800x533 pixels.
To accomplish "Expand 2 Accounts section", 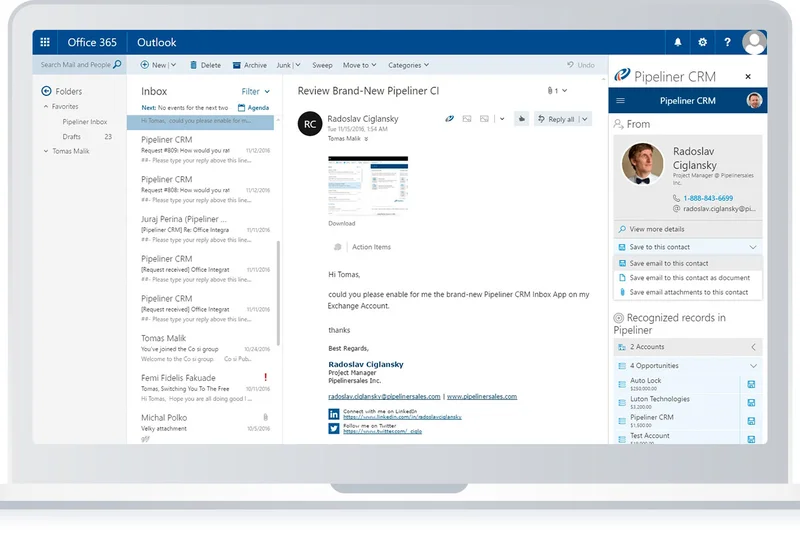I will pos(753,347).
